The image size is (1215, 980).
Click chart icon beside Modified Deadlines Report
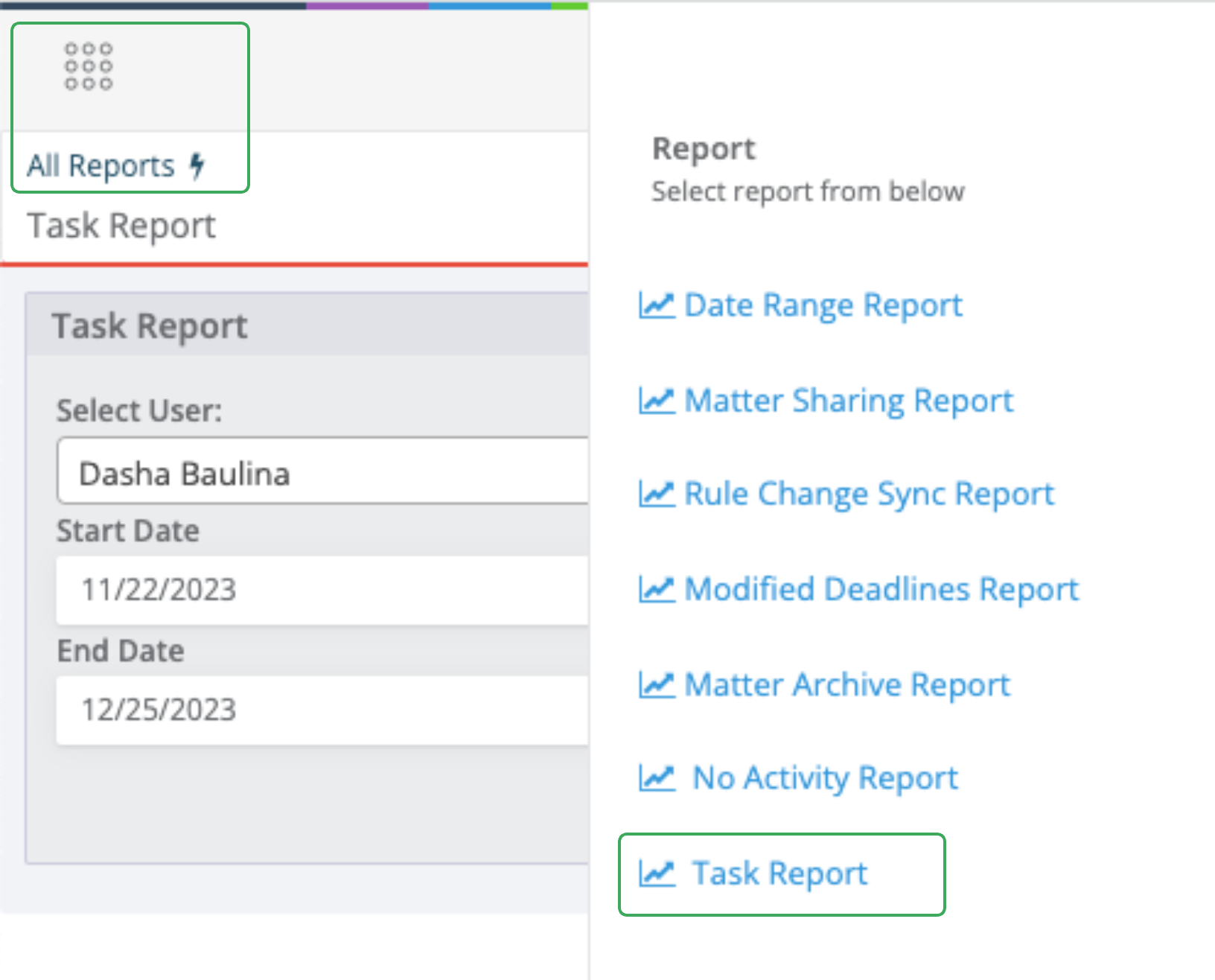click(657, 589)
